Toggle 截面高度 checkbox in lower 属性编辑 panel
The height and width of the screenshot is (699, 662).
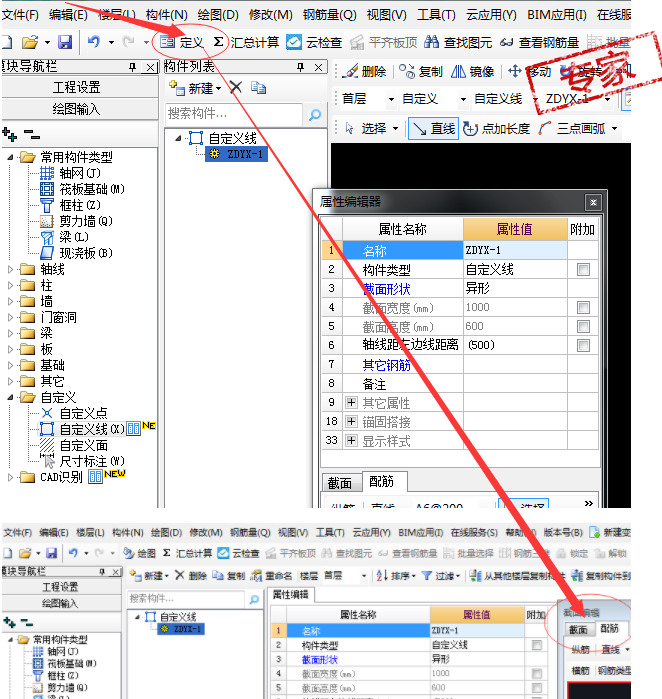[x=537, y=687]
